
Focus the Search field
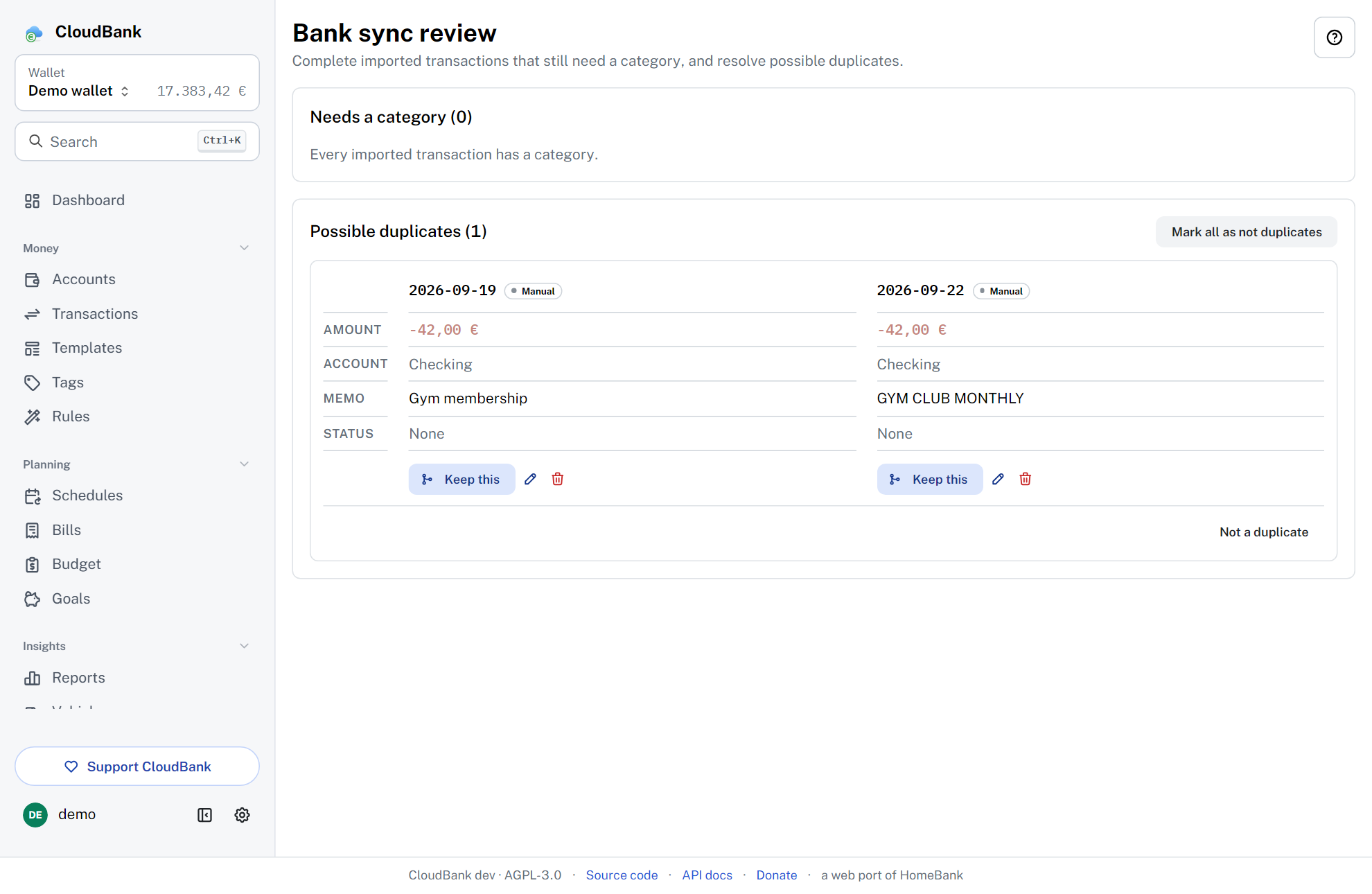click(137, 141)
